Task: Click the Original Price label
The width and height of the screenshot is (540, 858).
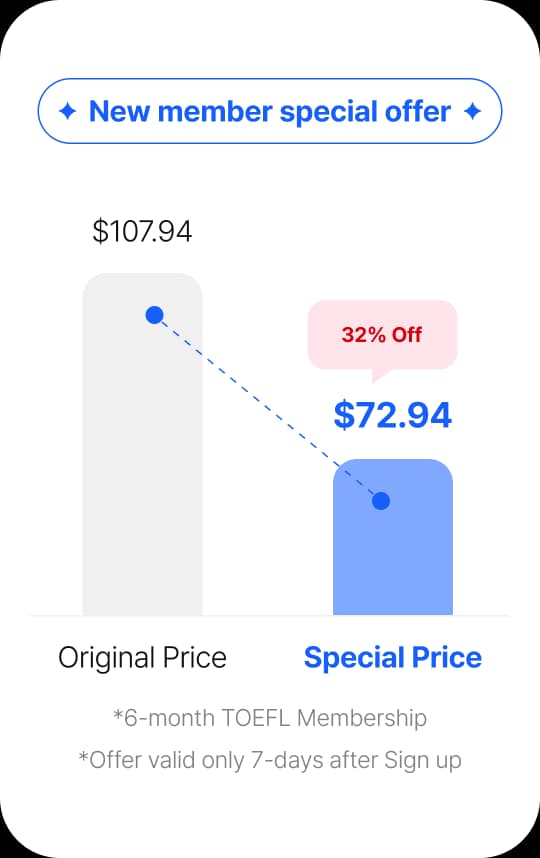Action: (142, 658)
